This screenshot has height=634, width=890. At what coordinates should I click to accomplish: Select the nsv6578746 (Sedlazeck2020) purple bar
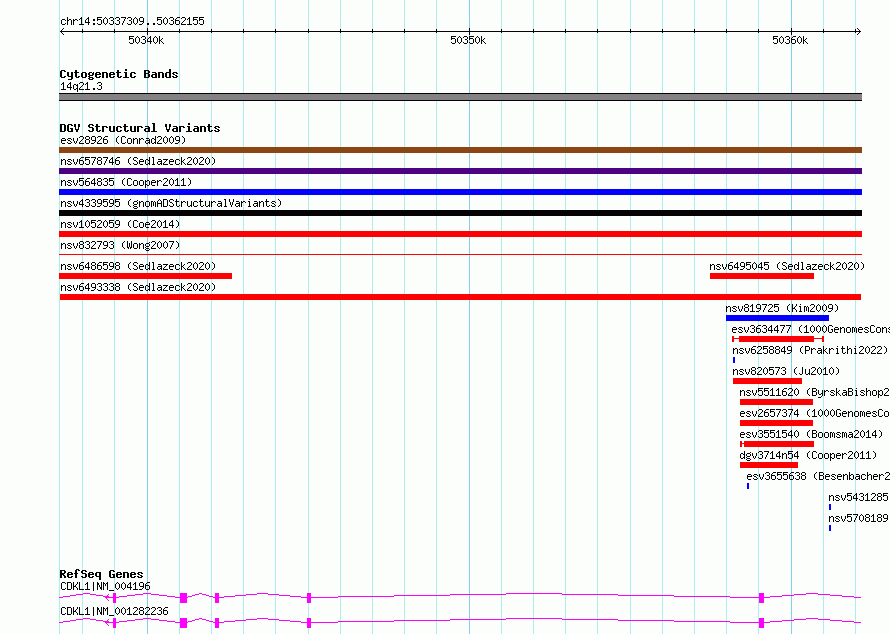point(460,171)
